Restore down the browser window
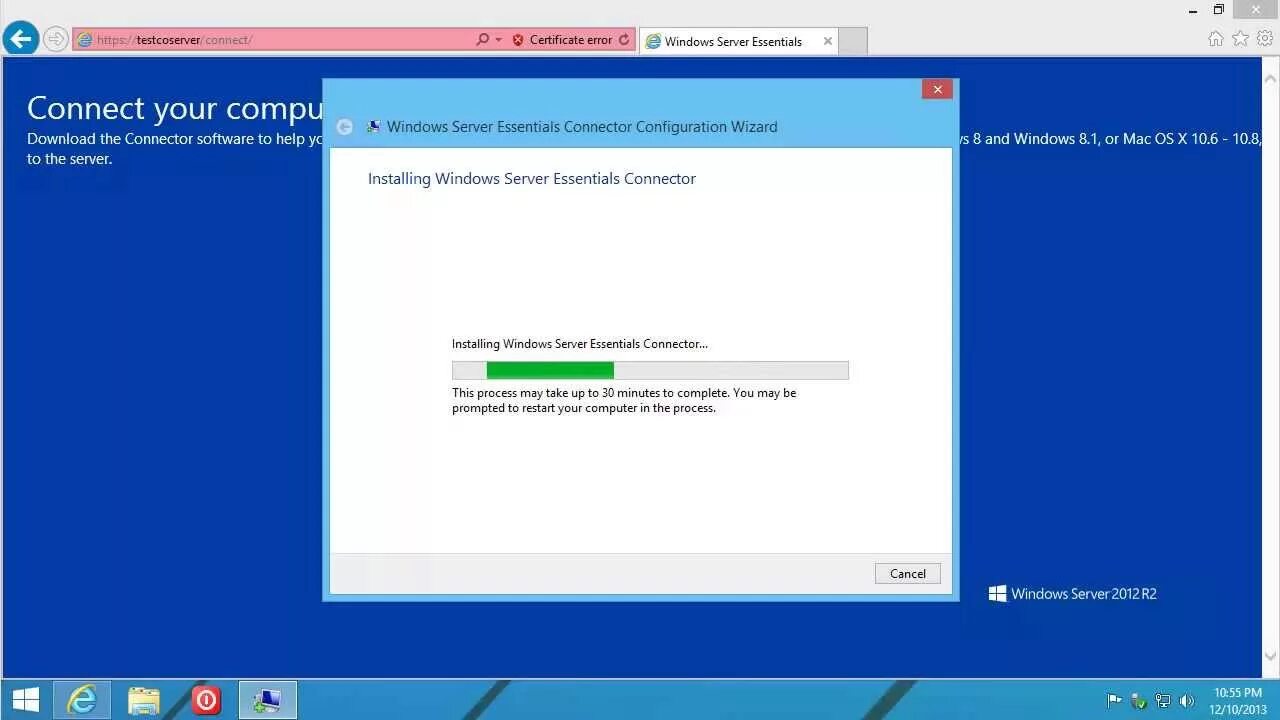 click(1219, 10)
